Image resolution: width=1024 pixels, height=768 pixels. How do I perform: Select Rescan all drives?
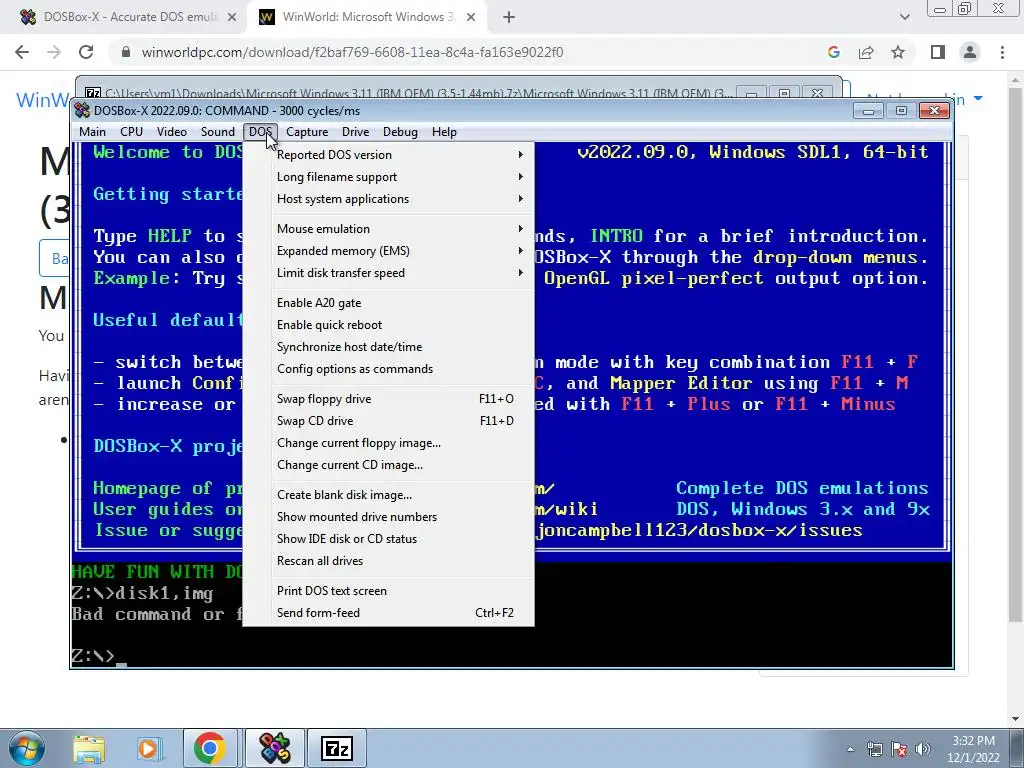389,561
